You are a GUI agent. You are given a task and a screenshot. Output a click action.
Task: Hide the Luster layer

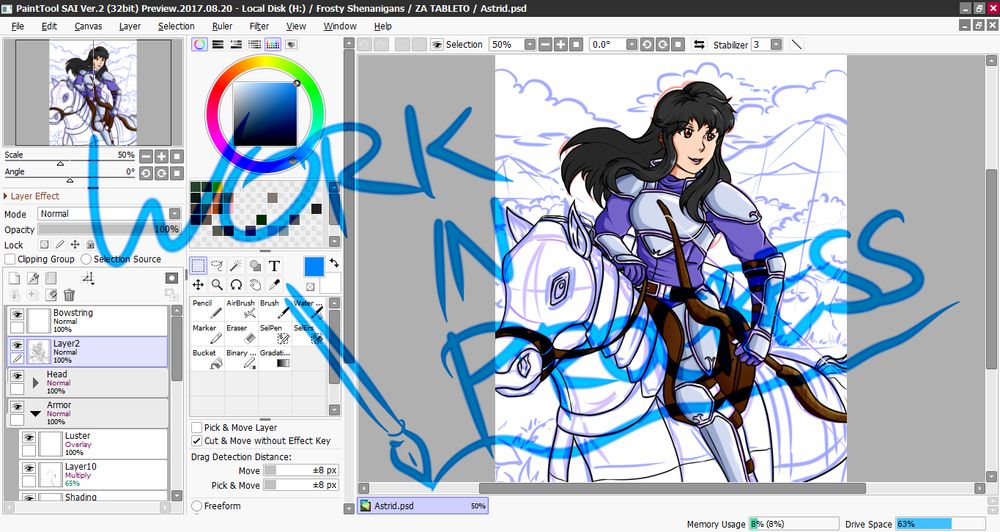pyautogui.click(x=29, y=438)
